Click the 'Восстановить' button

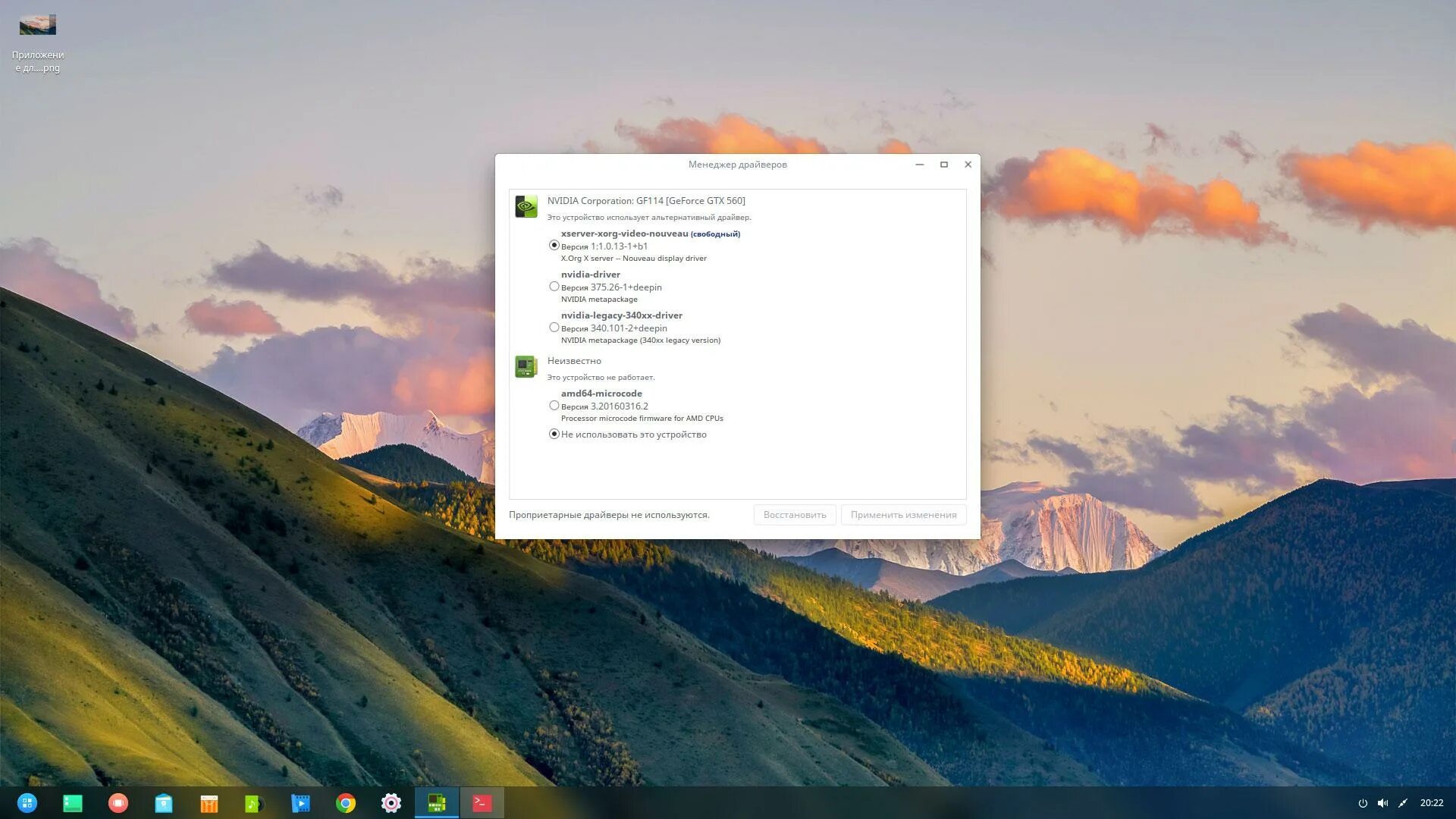pos(794,515)
